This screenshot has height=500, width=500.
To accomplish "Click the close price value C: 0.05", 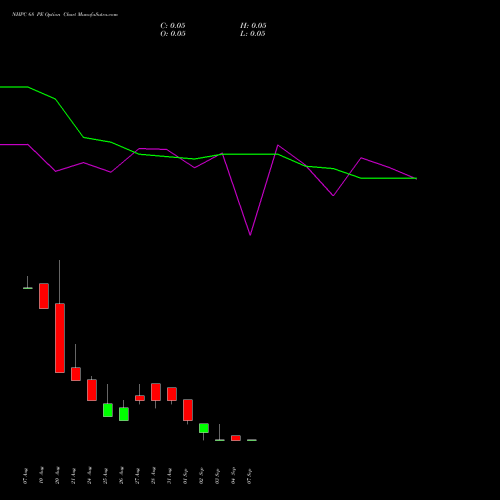I will pos(173,26).
